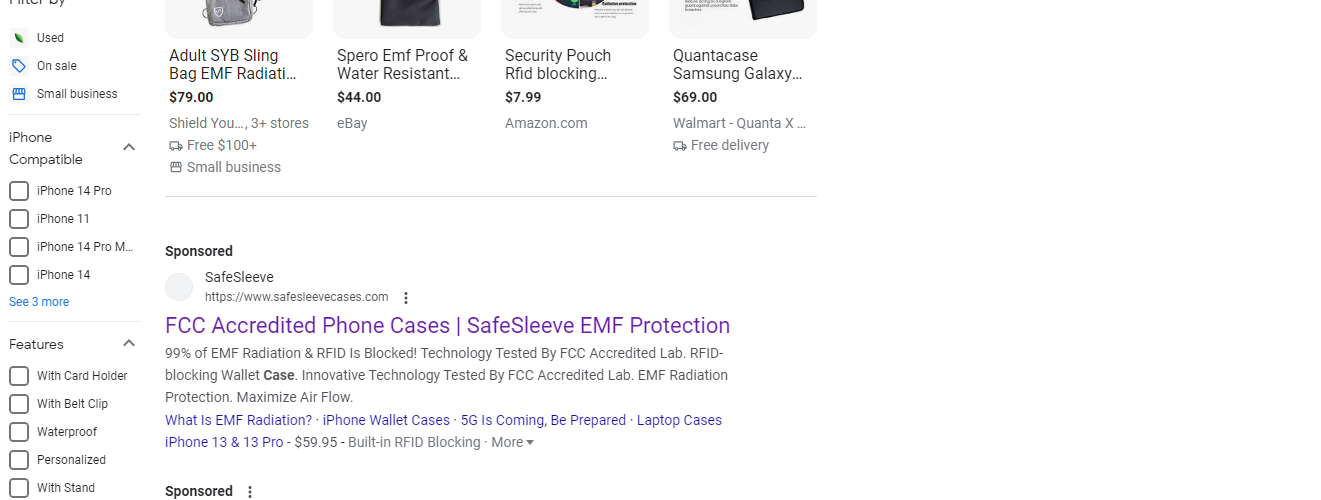Expand the More dropdown in SafeSleeve ad
Image resolution: width=1321 pixels, height=500 pixels.
click(513, 442)
